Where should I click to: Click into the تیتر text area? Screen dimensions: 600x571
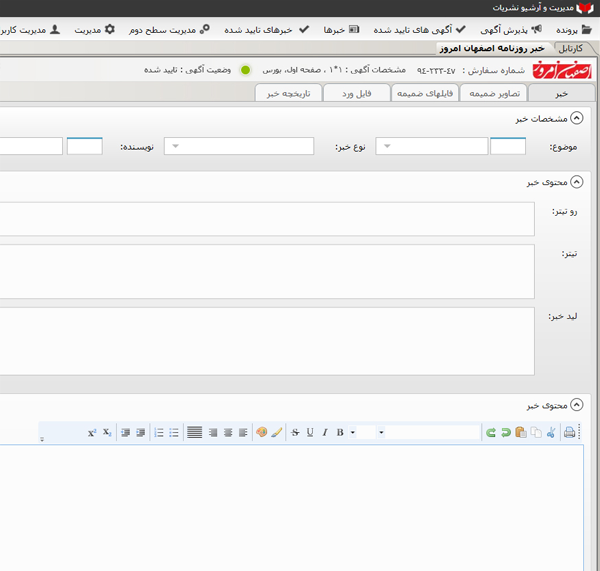pyautogui.click(x=267, y=272)
